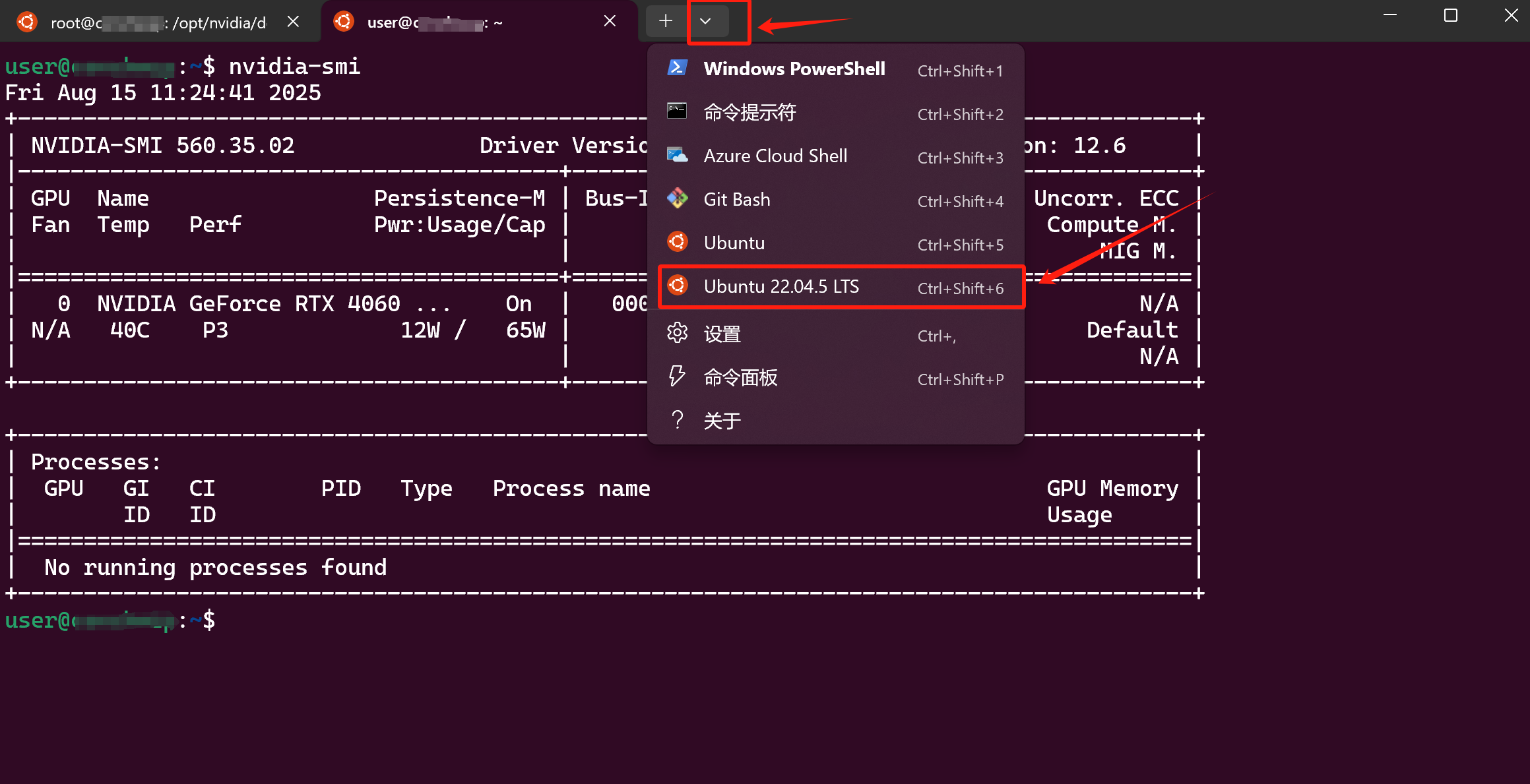Click the Ubuntu 22.04.5 LTS circle icon
Screen dimensions: 1530x784
click(x=677, y=286)
